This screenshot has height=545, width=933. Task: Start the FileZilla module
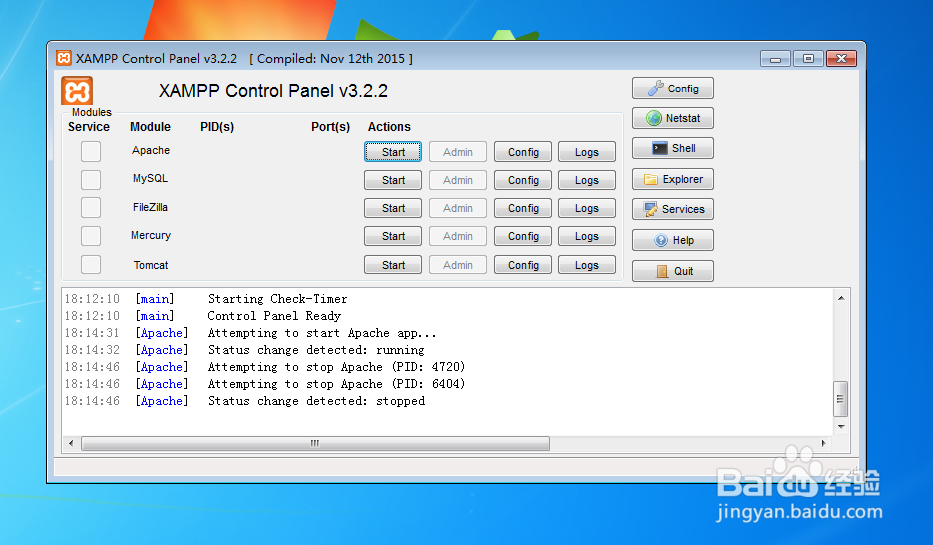click(x=393, y=208)
